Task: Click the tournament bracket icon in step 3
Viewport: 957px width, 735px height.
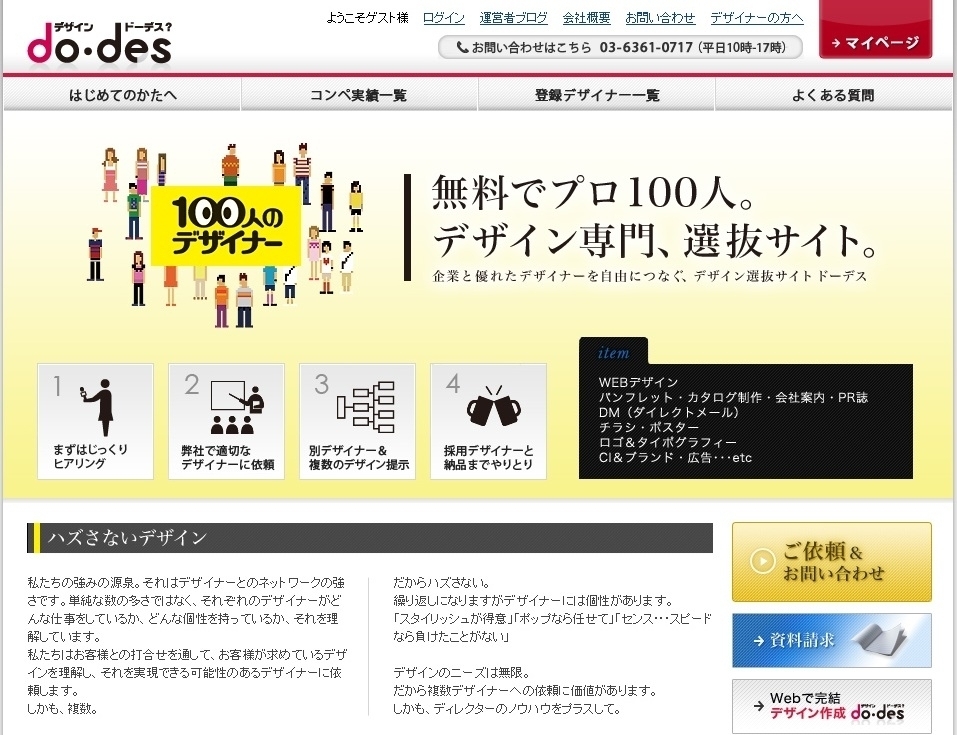Action: click(x=366, y=407)
